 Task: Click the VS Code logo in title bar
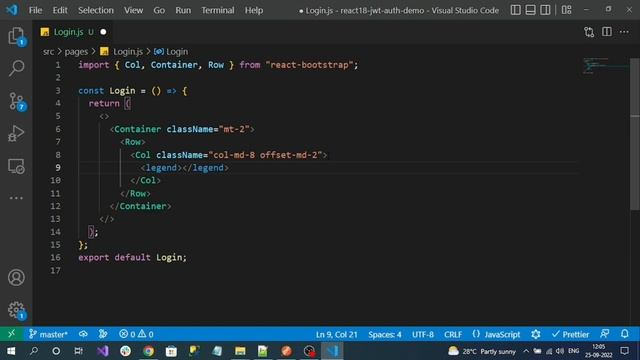(12, 10)
